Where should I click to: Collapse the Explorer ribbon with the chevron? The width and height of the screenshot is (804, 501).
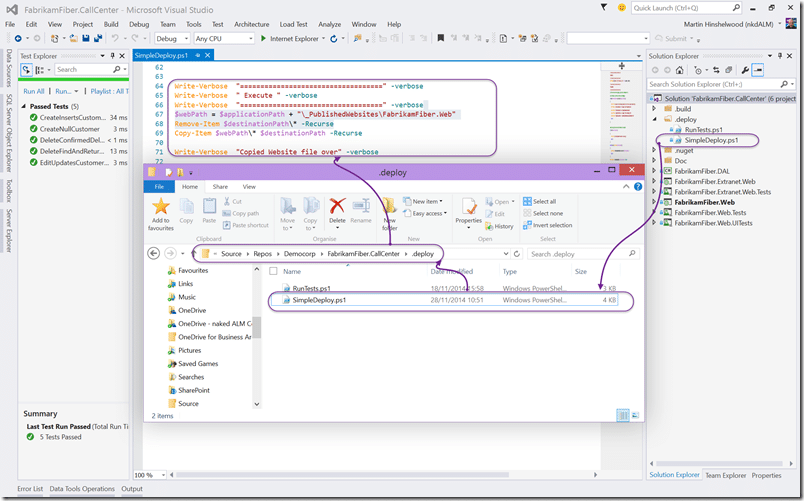pos(626,187)
